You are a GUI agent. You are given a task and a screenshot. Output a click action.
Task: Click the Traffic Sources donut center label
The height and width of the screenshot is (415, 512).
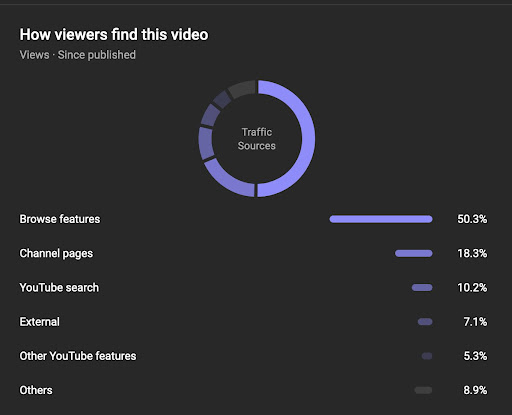coord(257,139)
